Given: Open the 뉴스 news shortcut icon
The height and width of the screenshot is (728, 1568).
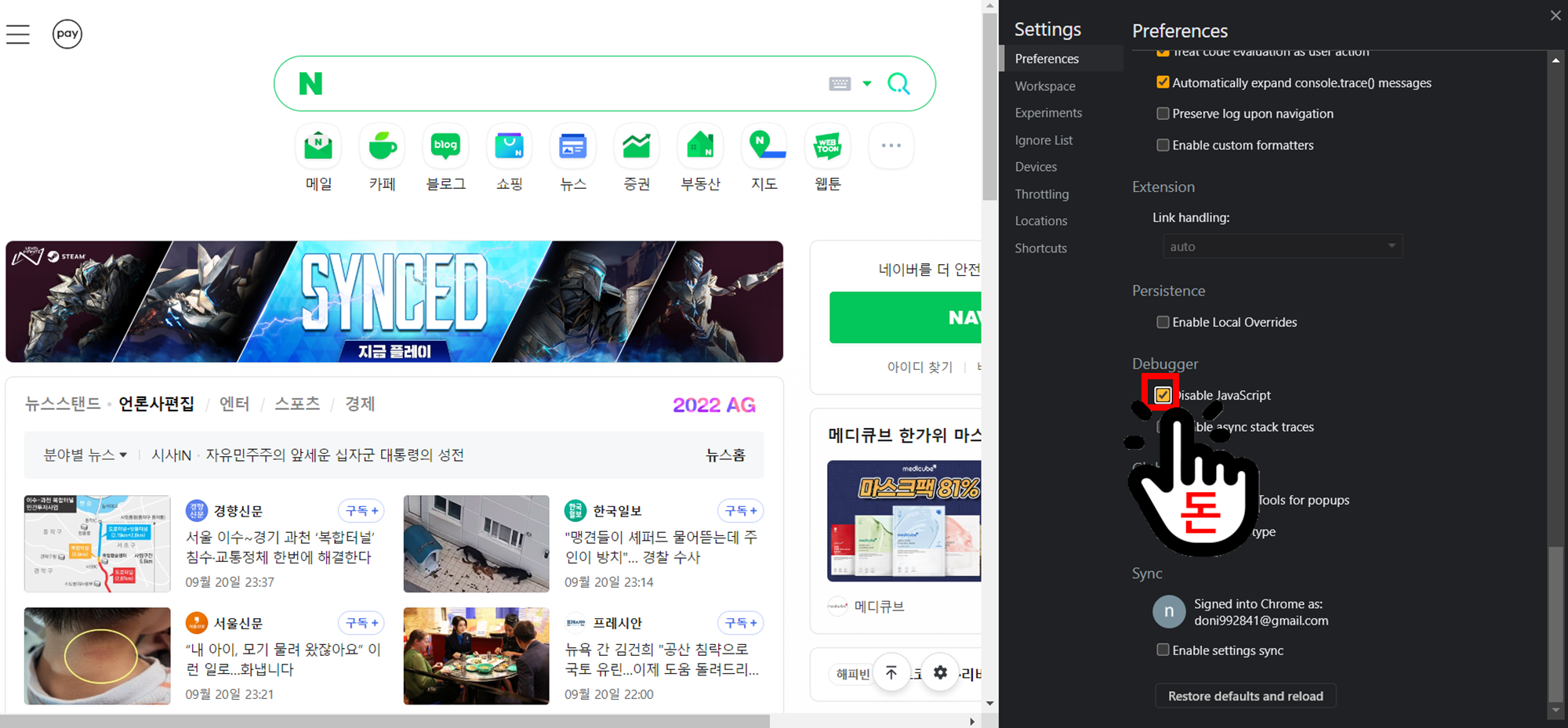Looking at the screenshot, I should pyautogui.click(x=573, y=146).
